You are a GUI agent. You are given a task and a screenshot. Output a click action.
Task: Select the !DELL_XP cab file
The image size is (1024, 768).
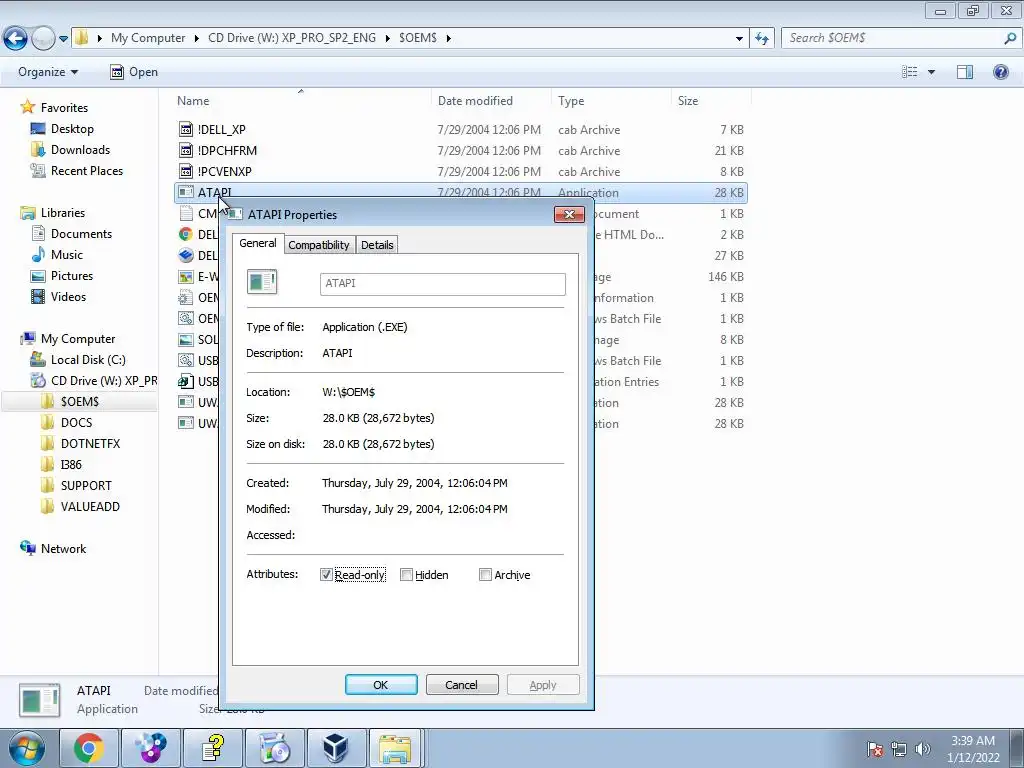461,129
